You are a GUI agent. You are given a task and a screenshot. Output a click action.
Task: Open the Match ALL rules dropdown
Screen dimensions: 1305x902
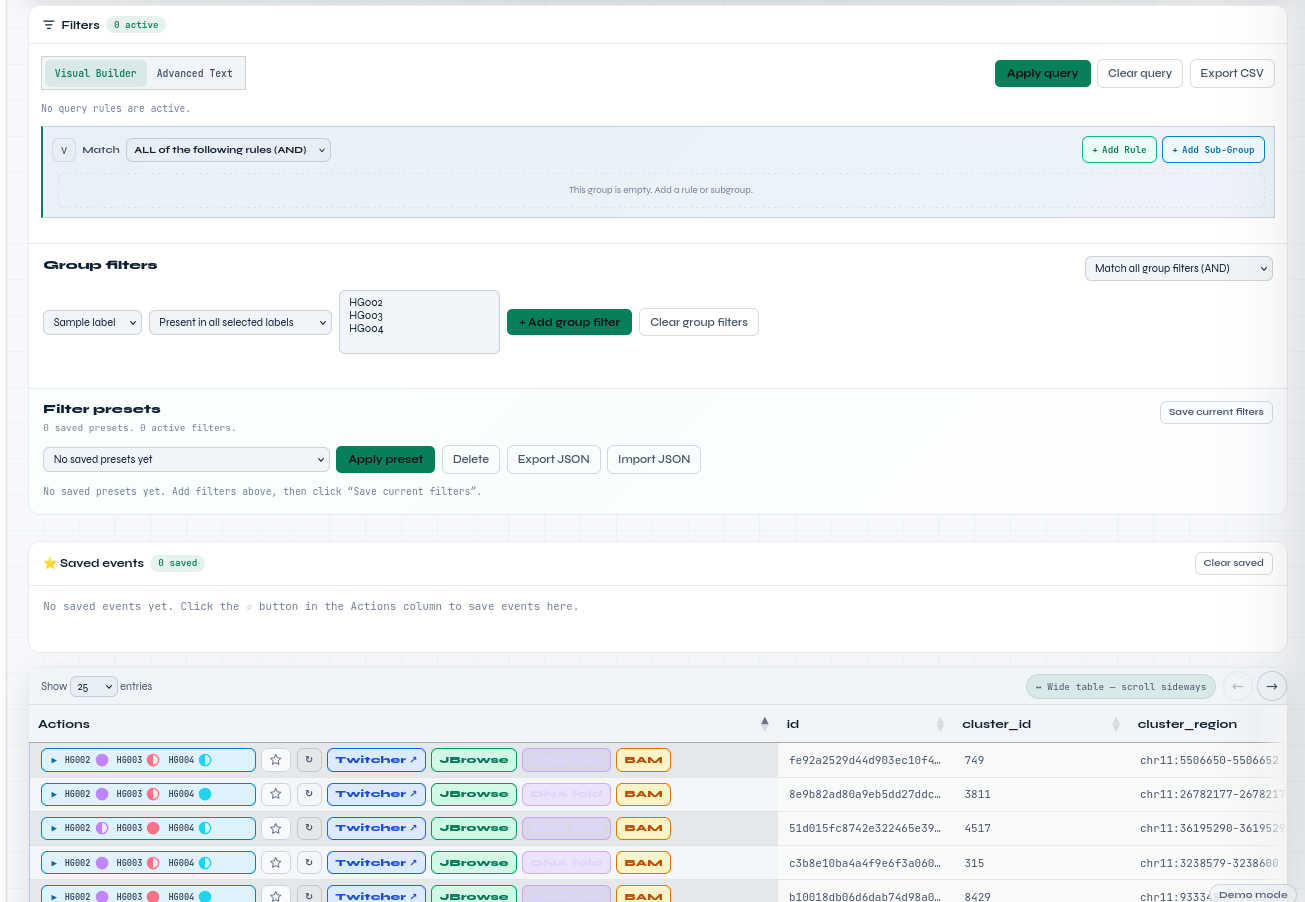pyautogui.click(x=228, y=150)
